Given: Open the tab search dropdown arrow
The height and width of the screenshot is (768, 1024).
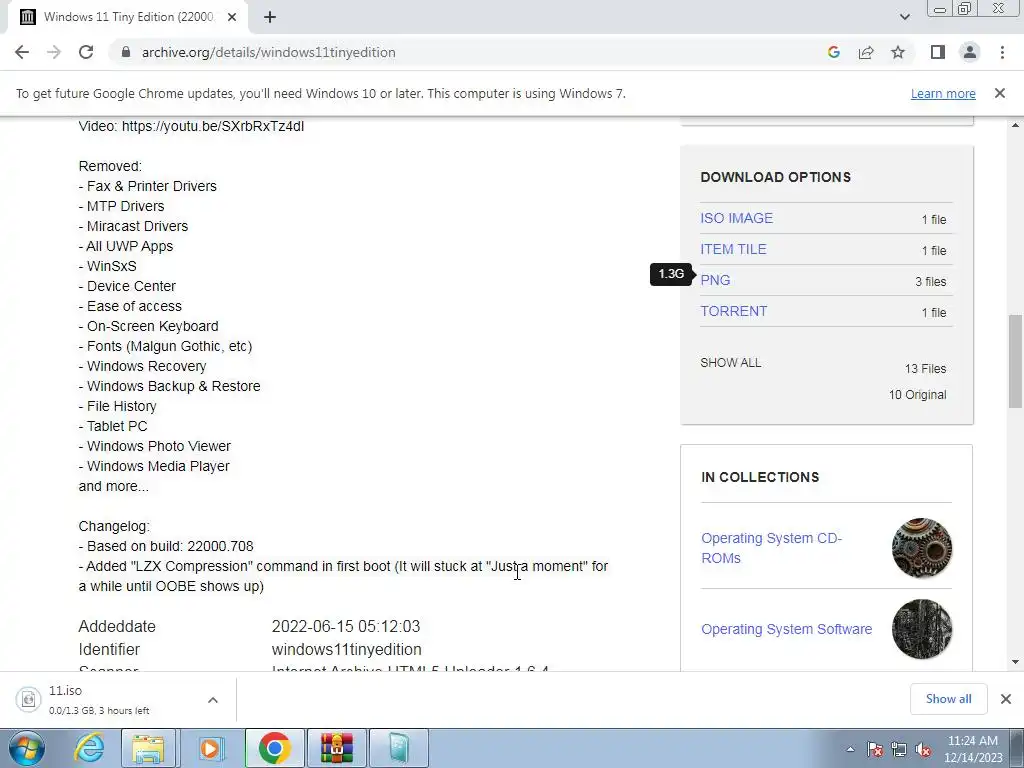Looking at the screenshot, I should pyautogui.click(x=904, y=17).
